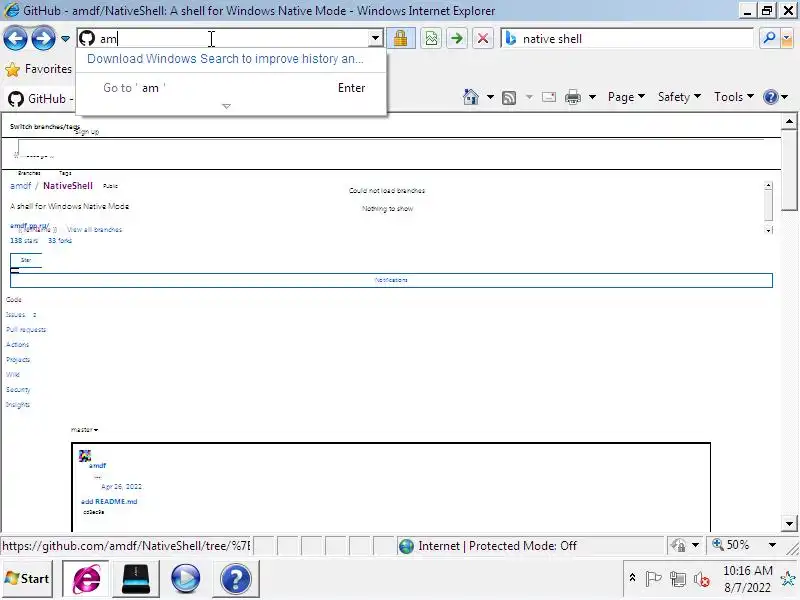Click the Internet Protected Mode zone indicator
The width and height of the screenshot is (800, 600).
tap(488, 546)
